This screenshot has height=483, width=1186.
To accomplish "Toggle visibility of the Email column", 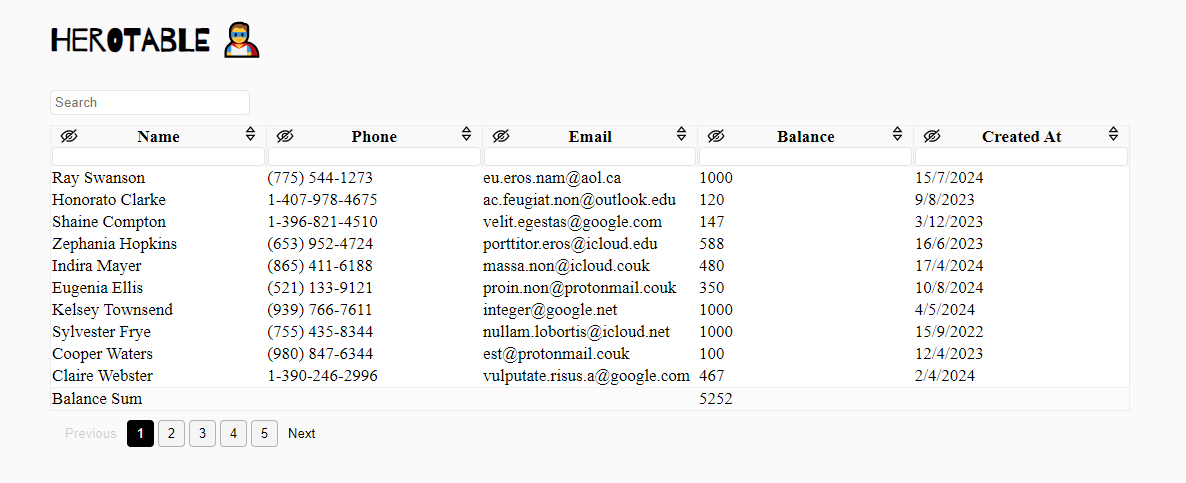I will click(501, 136).
